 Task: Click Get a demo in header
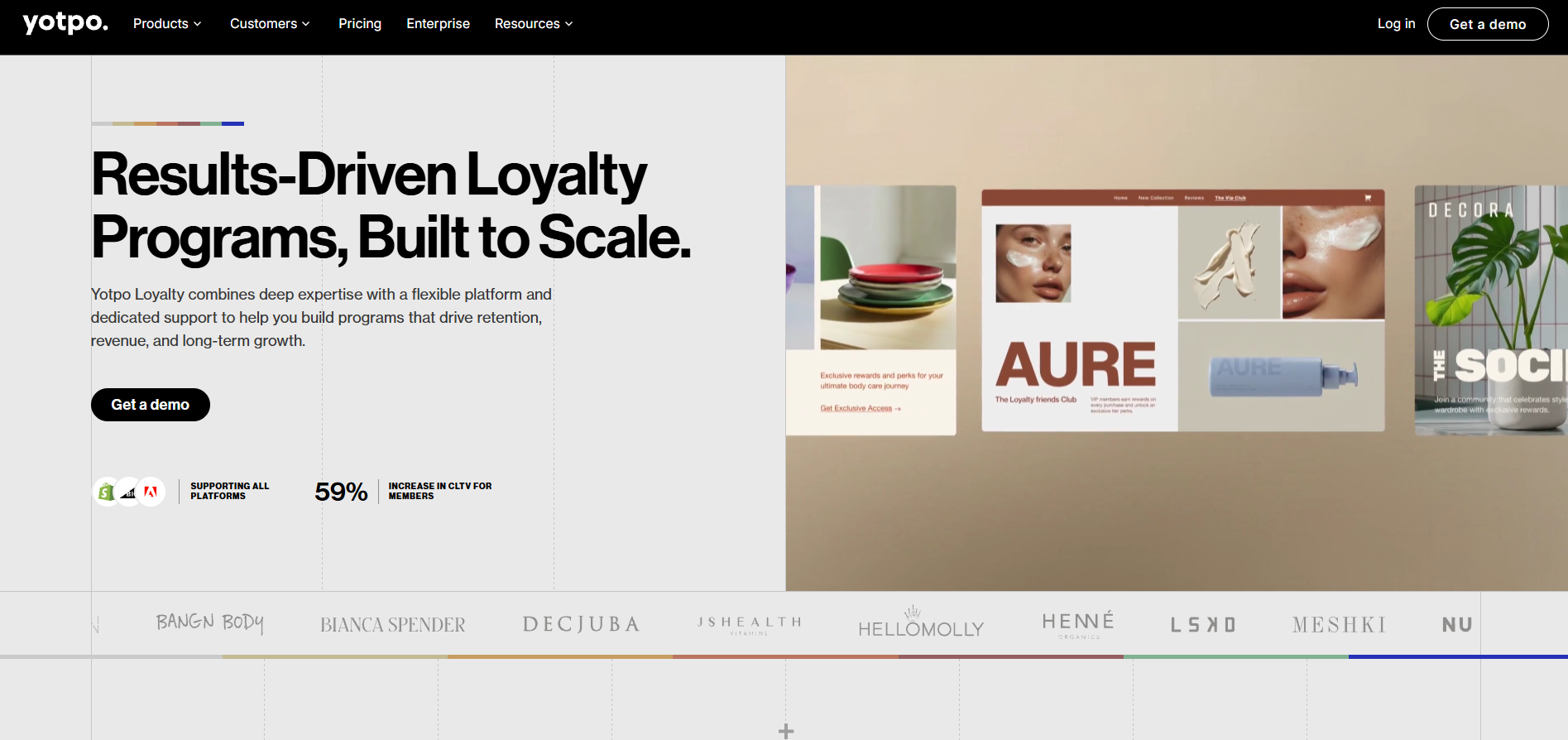point(1488,24)
